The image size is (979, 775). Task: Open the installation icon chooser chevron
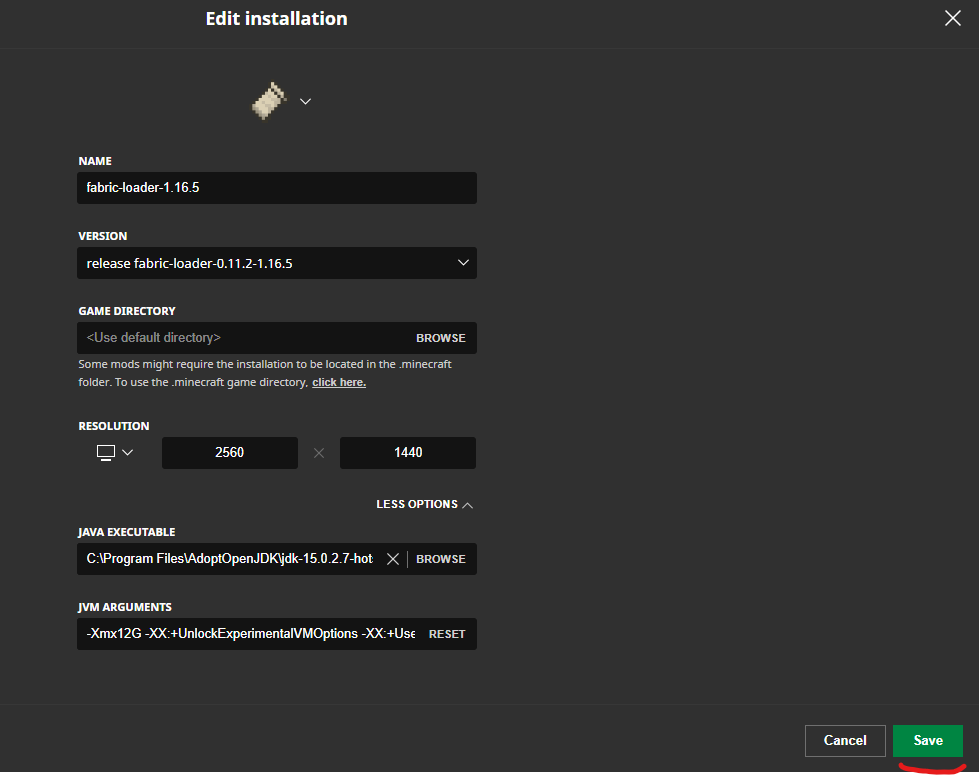305,101
